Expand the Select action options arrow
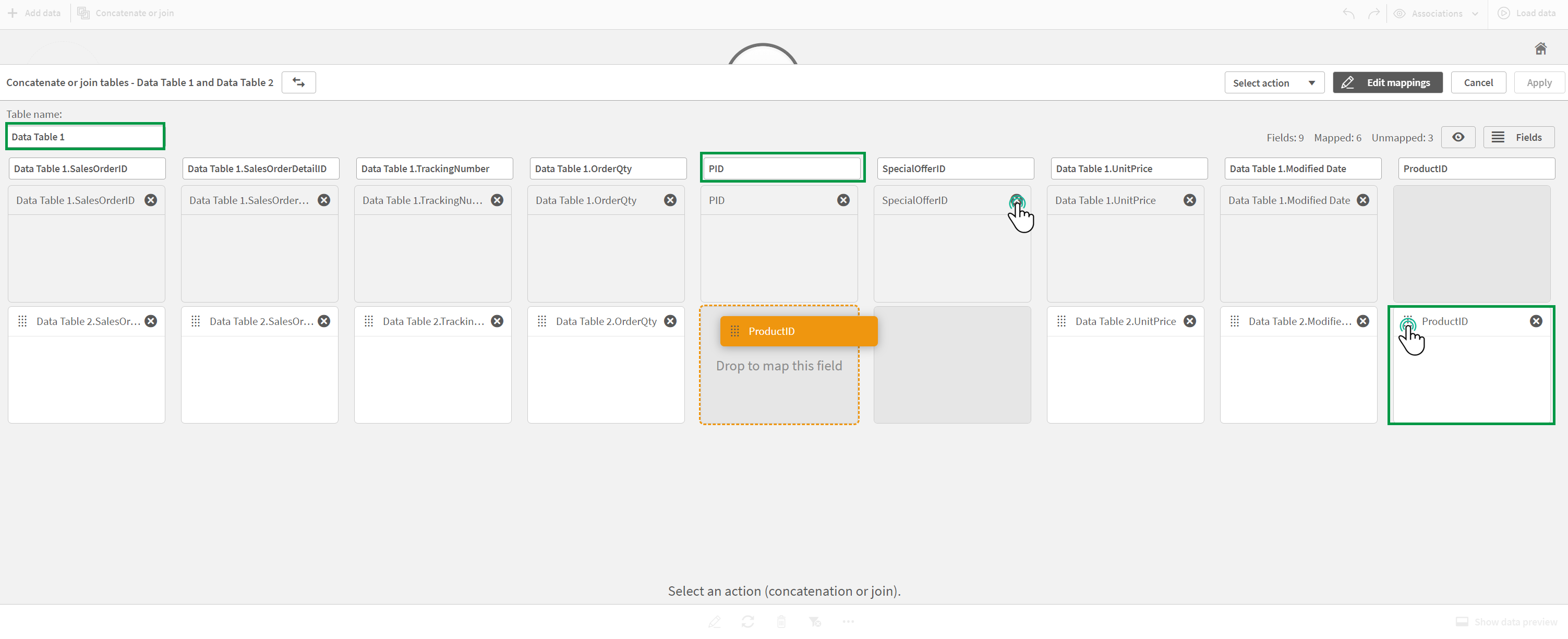Image resolution: width=1568 pixels, height=639 pixels. tap(1312, 83)
